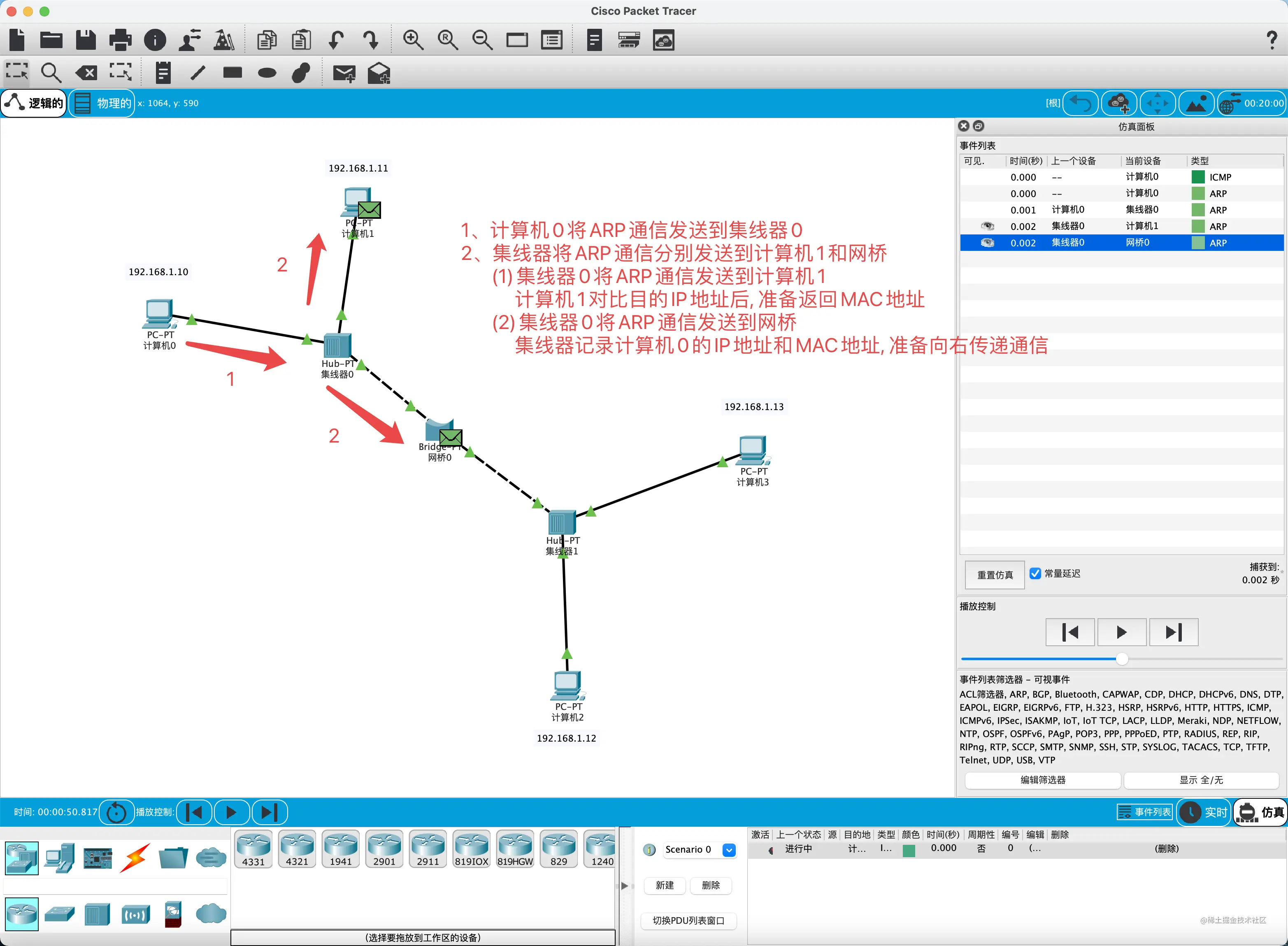Copy selection with the copy icon
Screen dimensions: 1288x946
(x=266, y=40)
